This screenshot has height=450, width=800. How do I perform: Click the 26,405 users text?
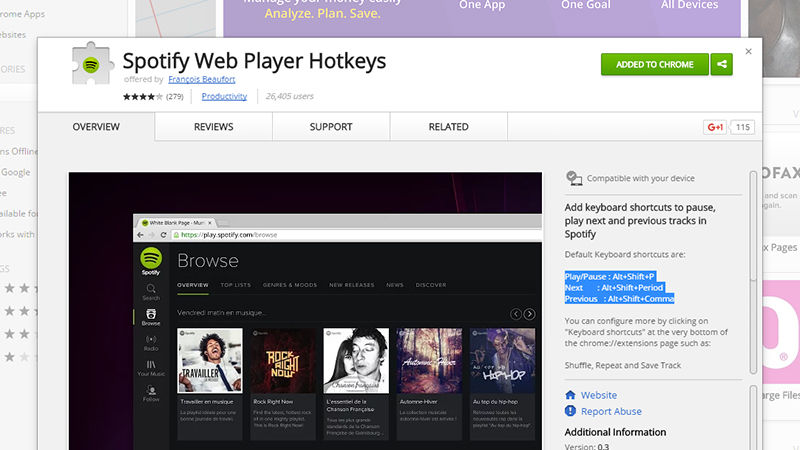point(289,96)
